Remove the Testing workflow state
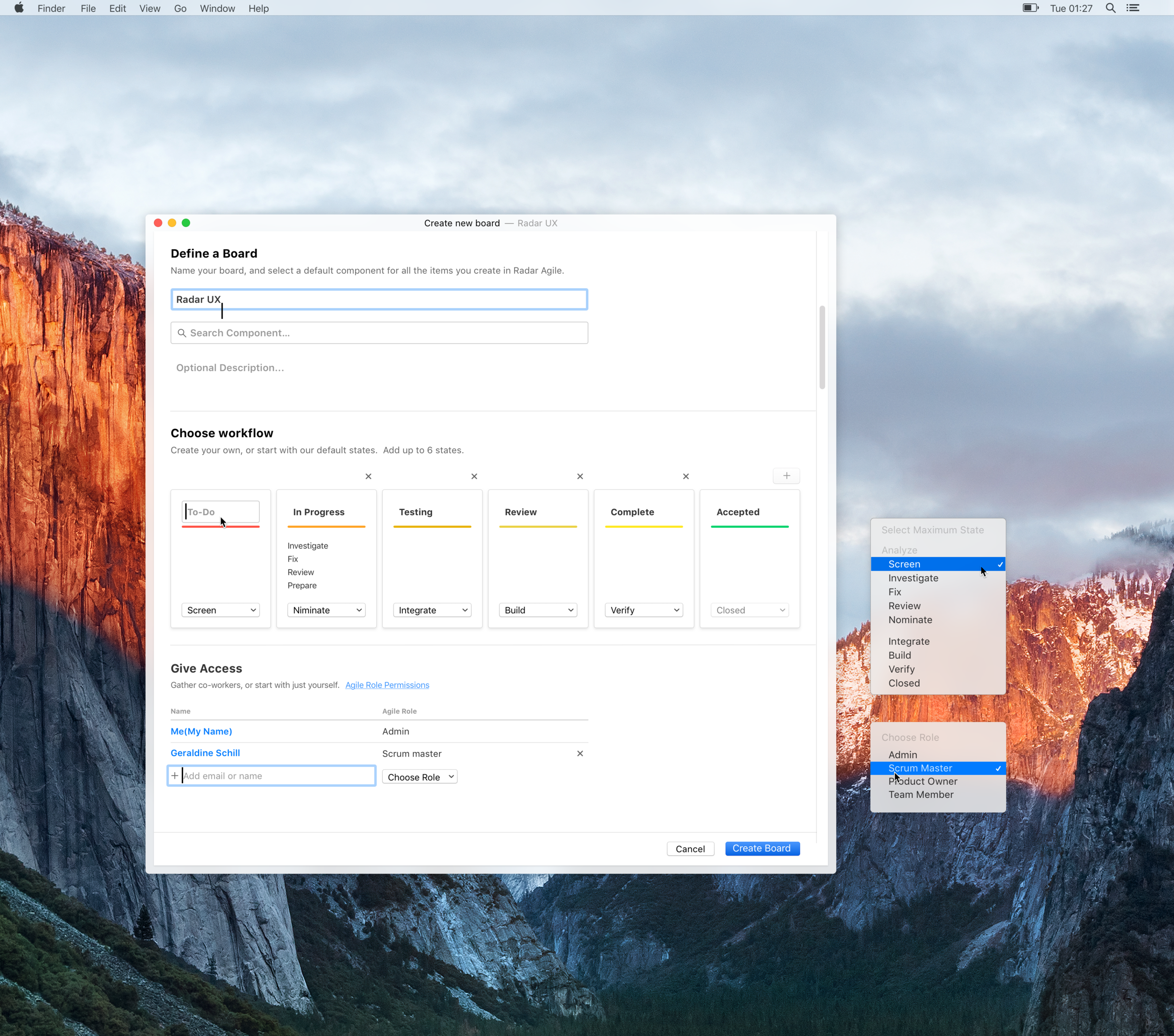This screenshot has width=1174, height=1036. (474, 476)
